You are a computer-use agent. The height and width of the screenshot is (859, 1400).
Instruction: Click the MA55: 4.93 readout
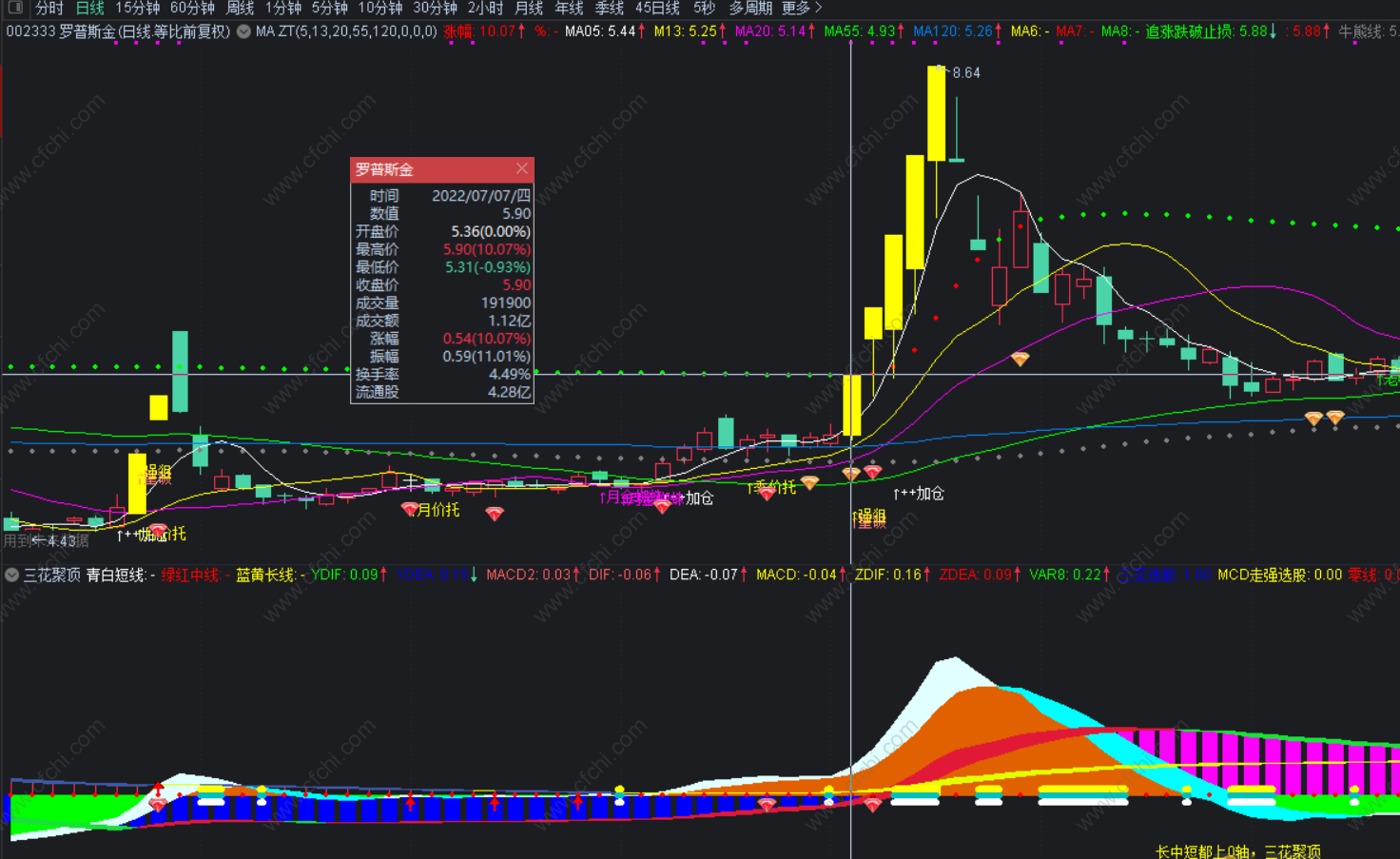[865, 31]
